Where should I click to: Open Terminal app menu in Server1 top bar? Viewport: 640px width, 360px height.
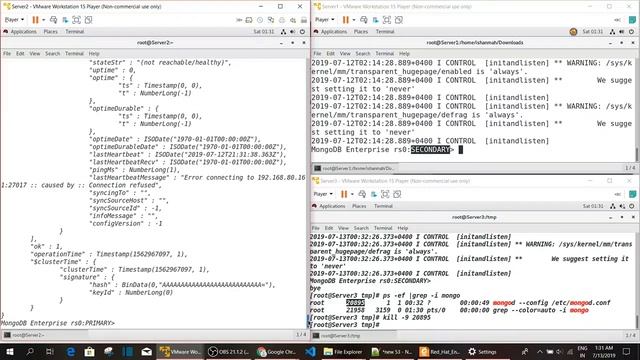point(385,31)
